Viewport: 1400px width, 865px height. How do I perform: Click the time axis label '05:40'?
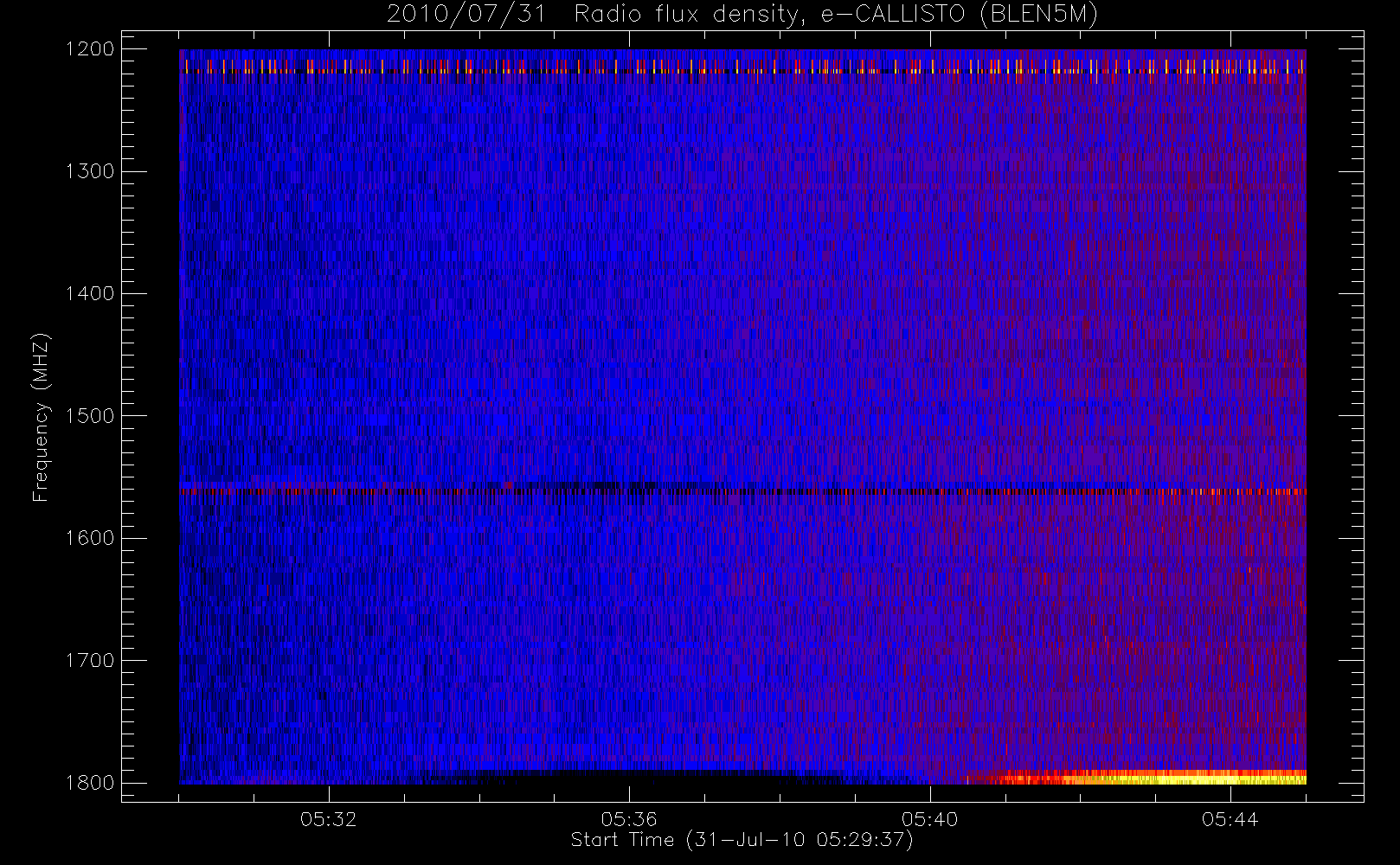(x=929, y=819)
